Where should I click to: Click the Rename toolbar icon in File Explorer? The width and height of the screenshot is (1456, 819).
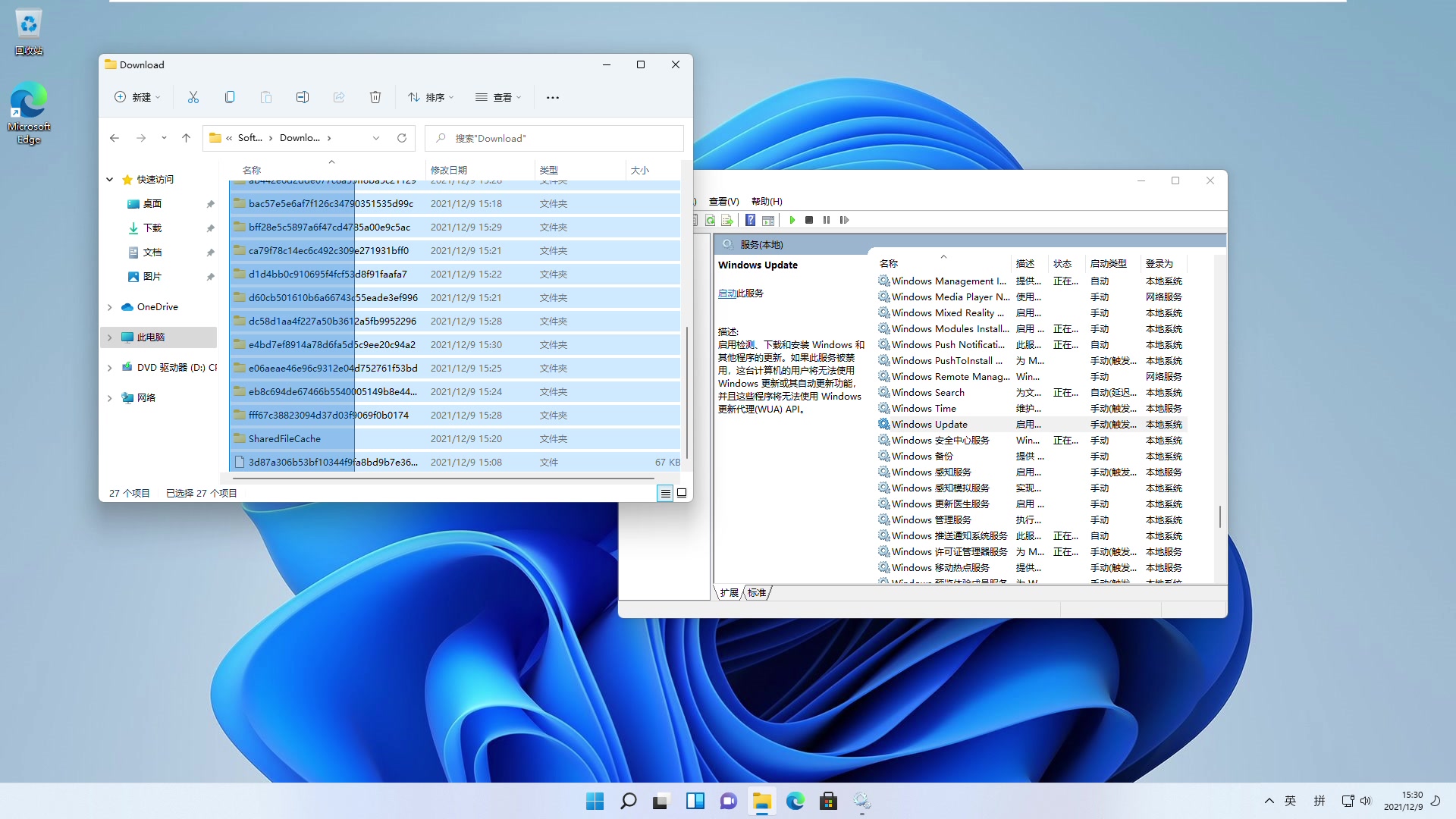pos(303,97)
